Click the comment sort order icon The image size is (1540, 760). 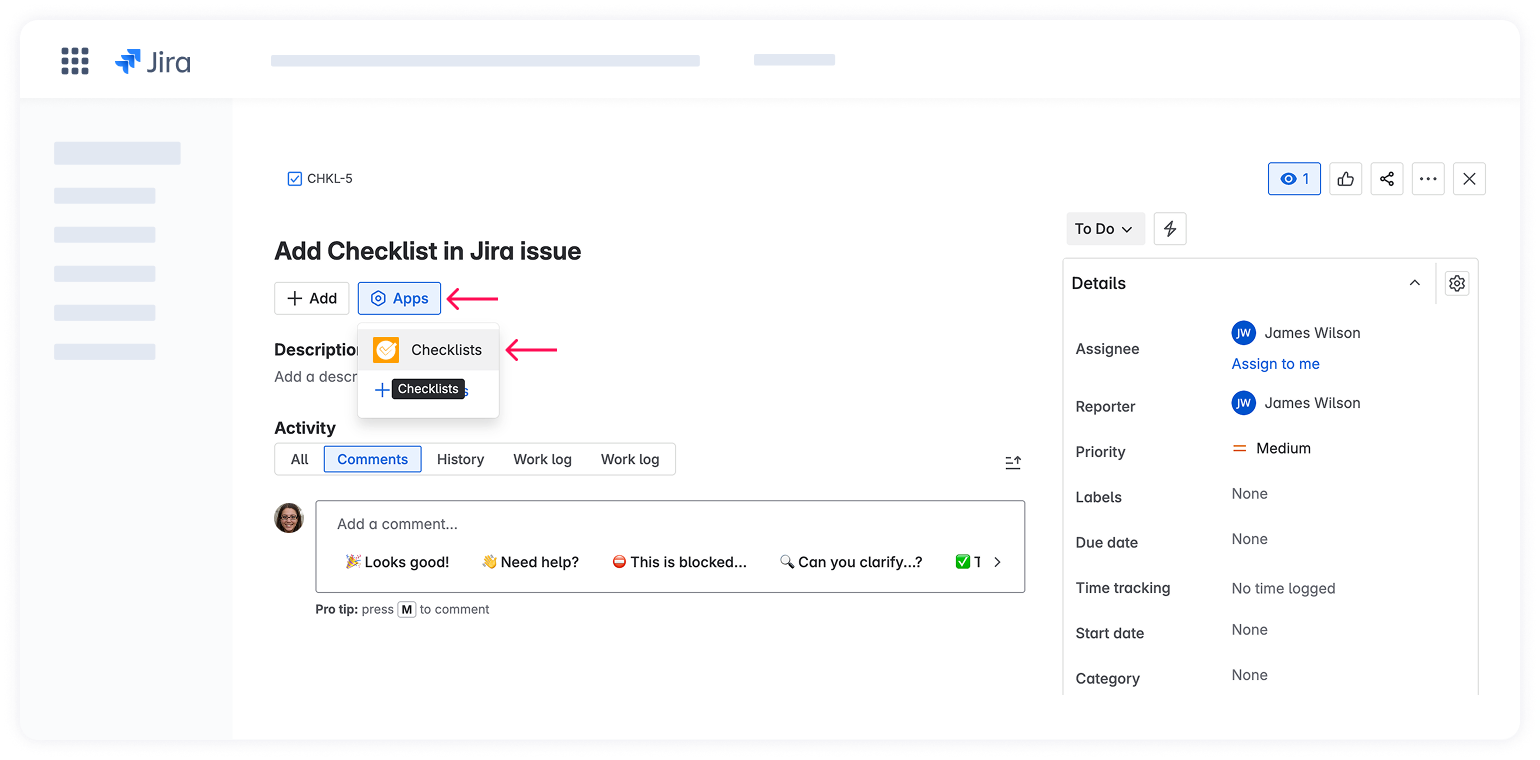1012,462
